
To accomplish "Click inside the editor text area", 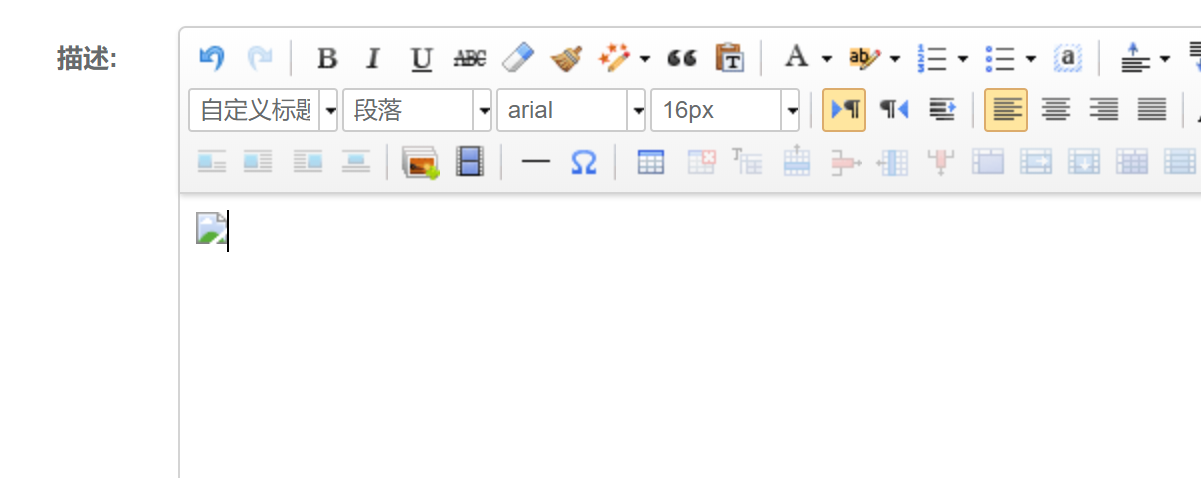I will point(690,336).
